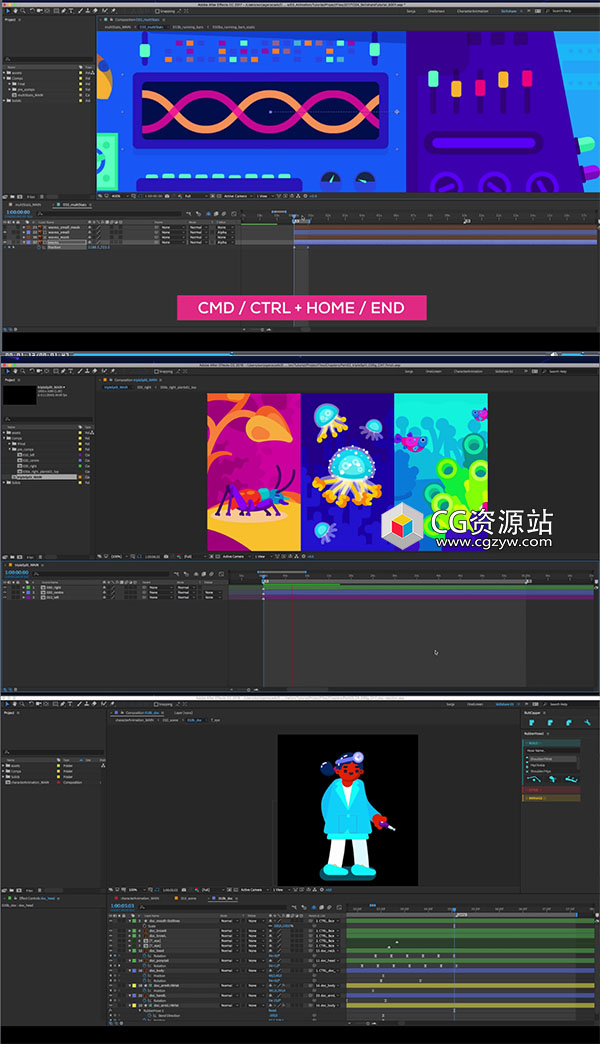This screenshot has height=1044, width=600.
Task: Click the rounded-corner cap icon in ButtCapper panel
Action: tap(569, 722)
